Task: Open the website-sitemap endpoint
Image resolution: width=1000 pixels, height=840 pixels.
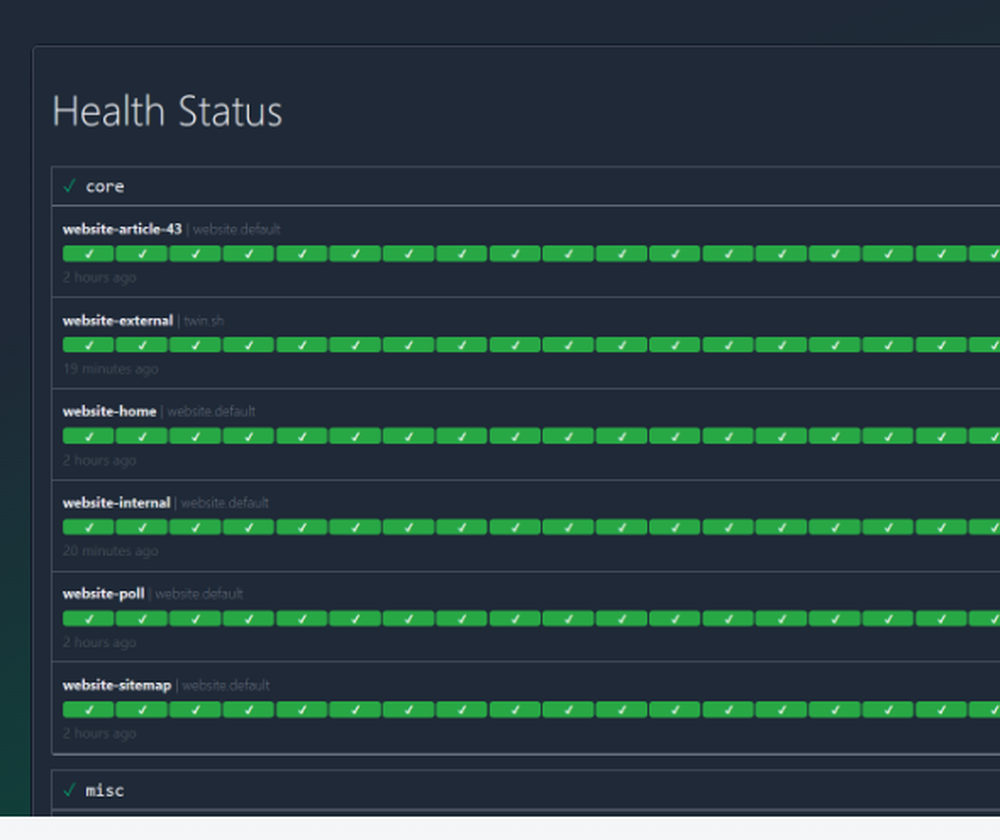Action: 117,685
